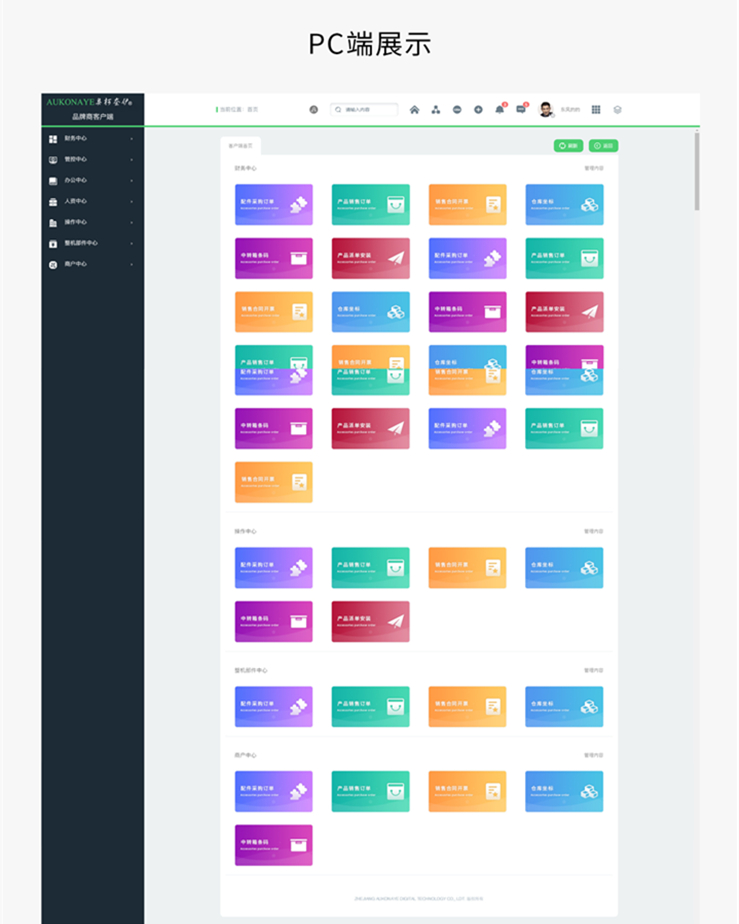Open the first blue 配件采购订单 card
739x924 pixels.
(273, 204)
